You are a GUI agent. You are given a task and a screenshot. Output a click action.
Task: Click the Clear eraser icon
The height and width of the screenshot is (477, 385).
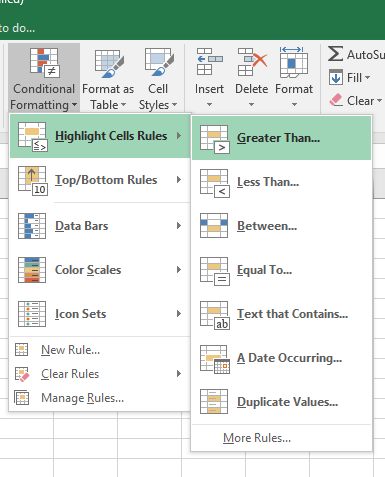coord(336,100)
